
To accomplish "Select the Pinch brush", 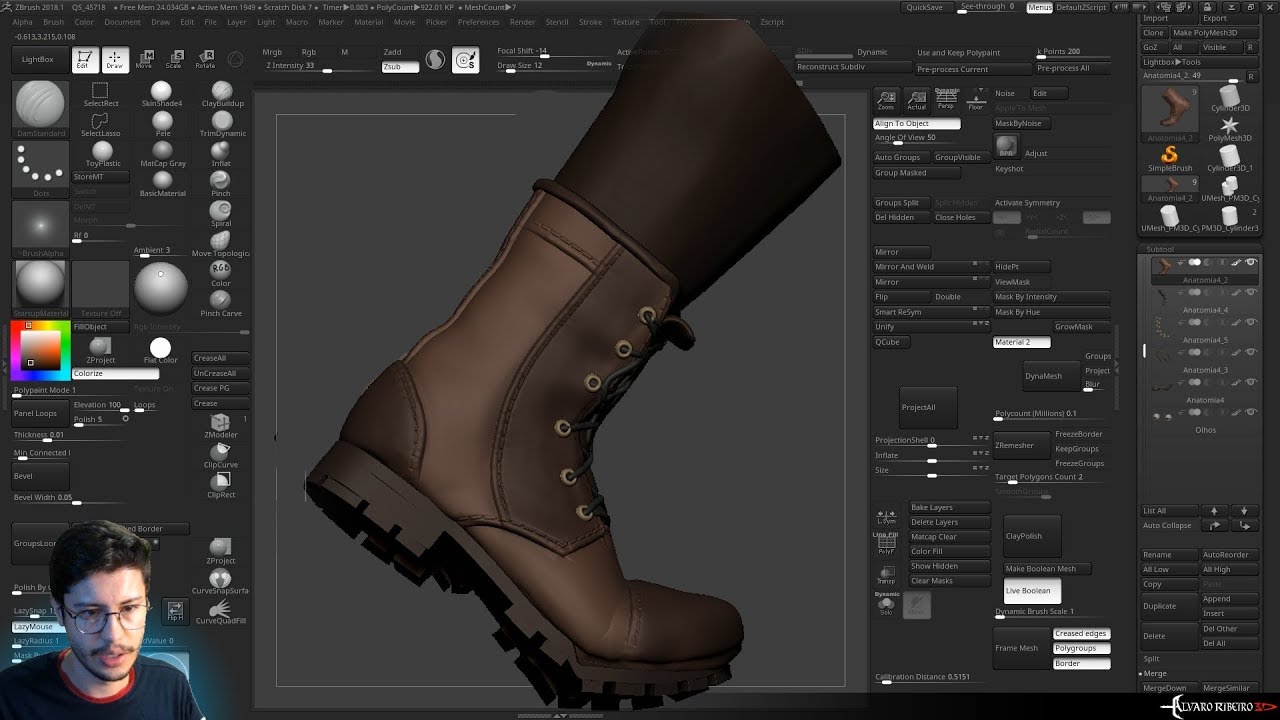I will coord(221,184).
